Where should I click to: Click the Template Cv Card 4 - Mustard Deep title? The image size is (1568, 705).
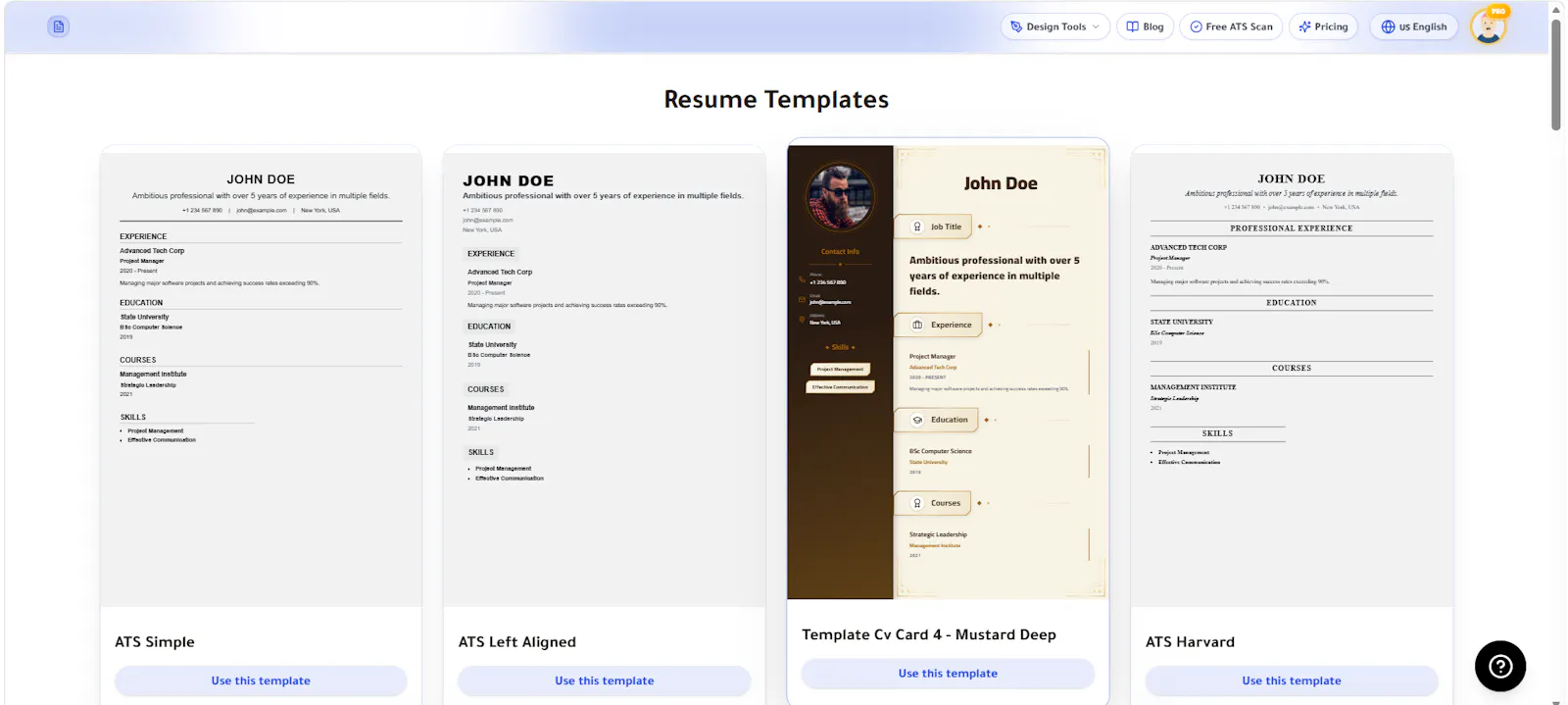[929, 634]
